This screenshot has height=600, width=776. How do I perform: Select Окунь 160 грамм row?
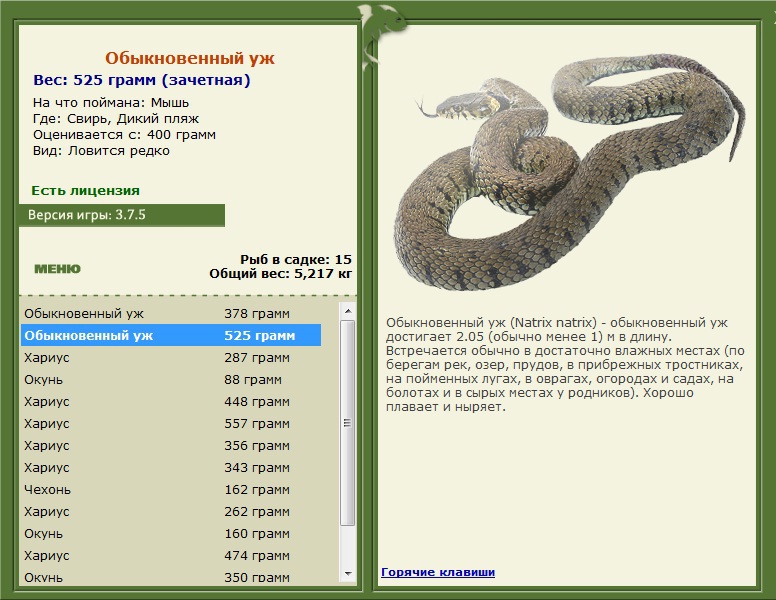click(x=171, y=534)
